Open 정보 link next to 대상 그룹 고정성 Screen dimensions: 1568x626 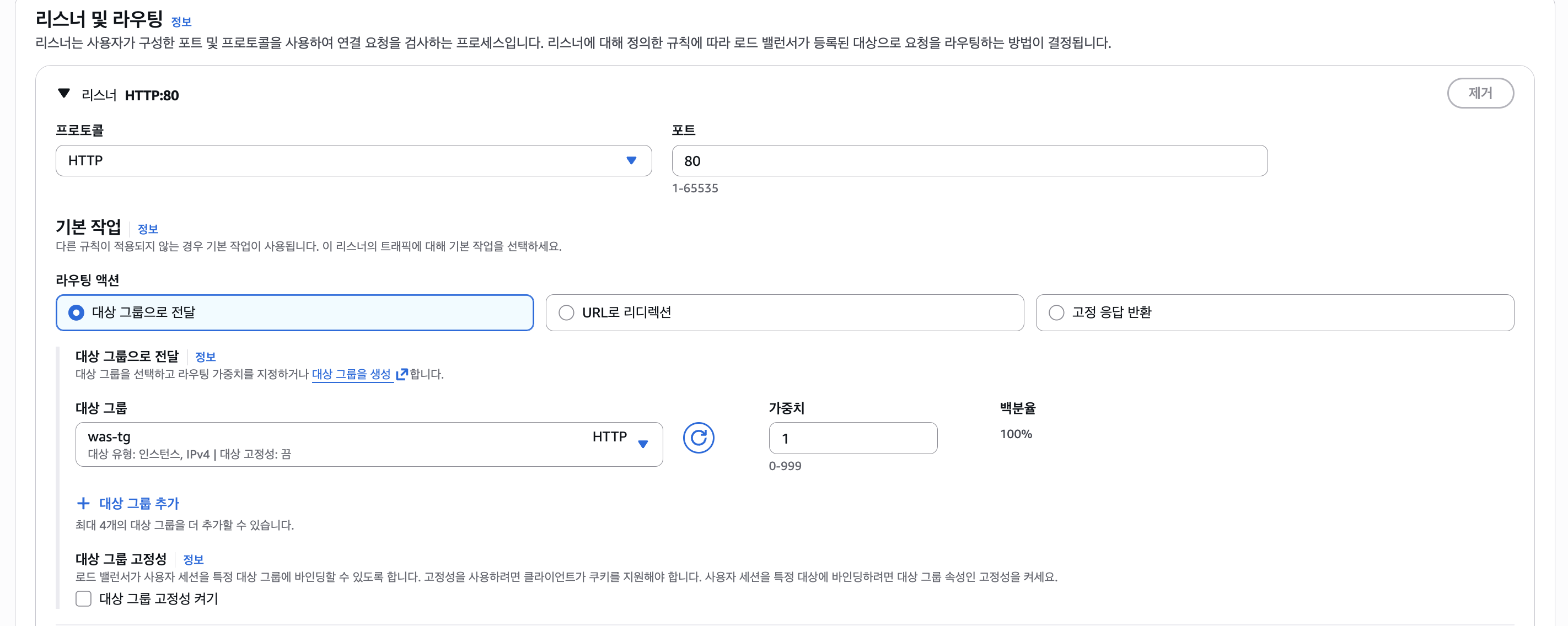coord(194,560)
